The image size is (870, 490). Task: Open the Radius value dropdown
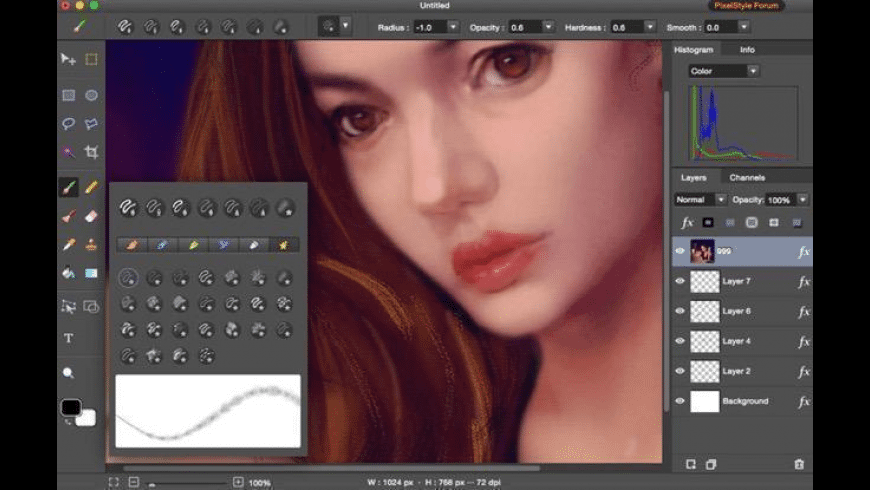pos(453,27)
